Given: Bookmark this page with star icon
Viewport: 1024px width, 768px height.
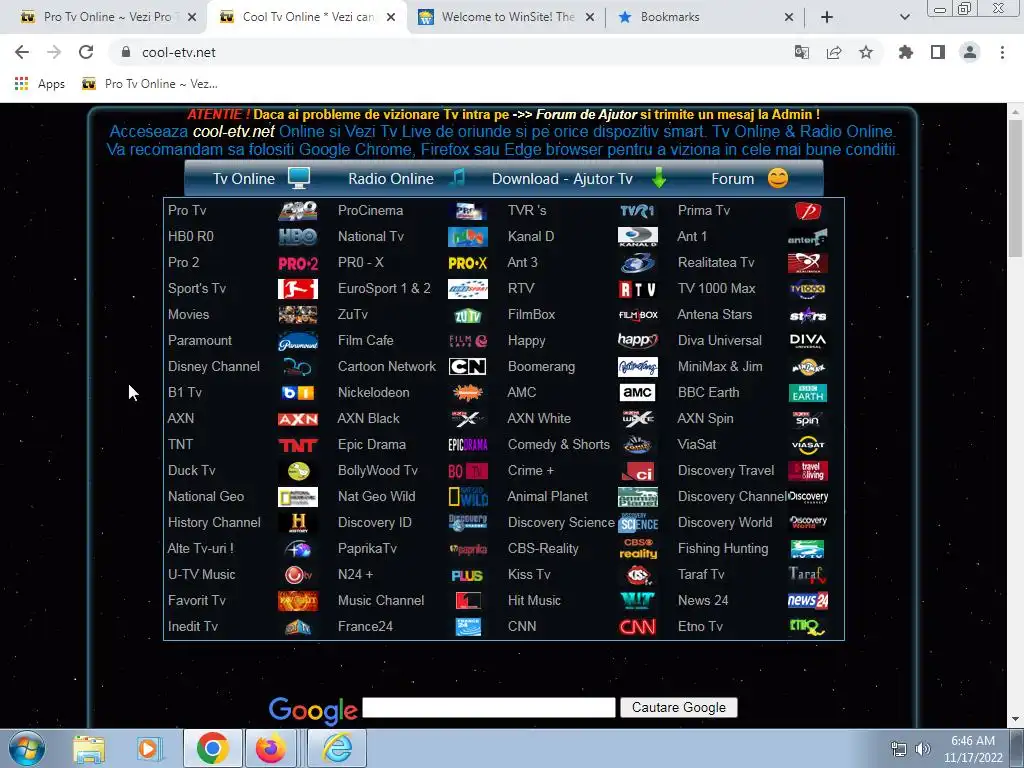Looking at the screenshot, I should [x=866, y=52].
